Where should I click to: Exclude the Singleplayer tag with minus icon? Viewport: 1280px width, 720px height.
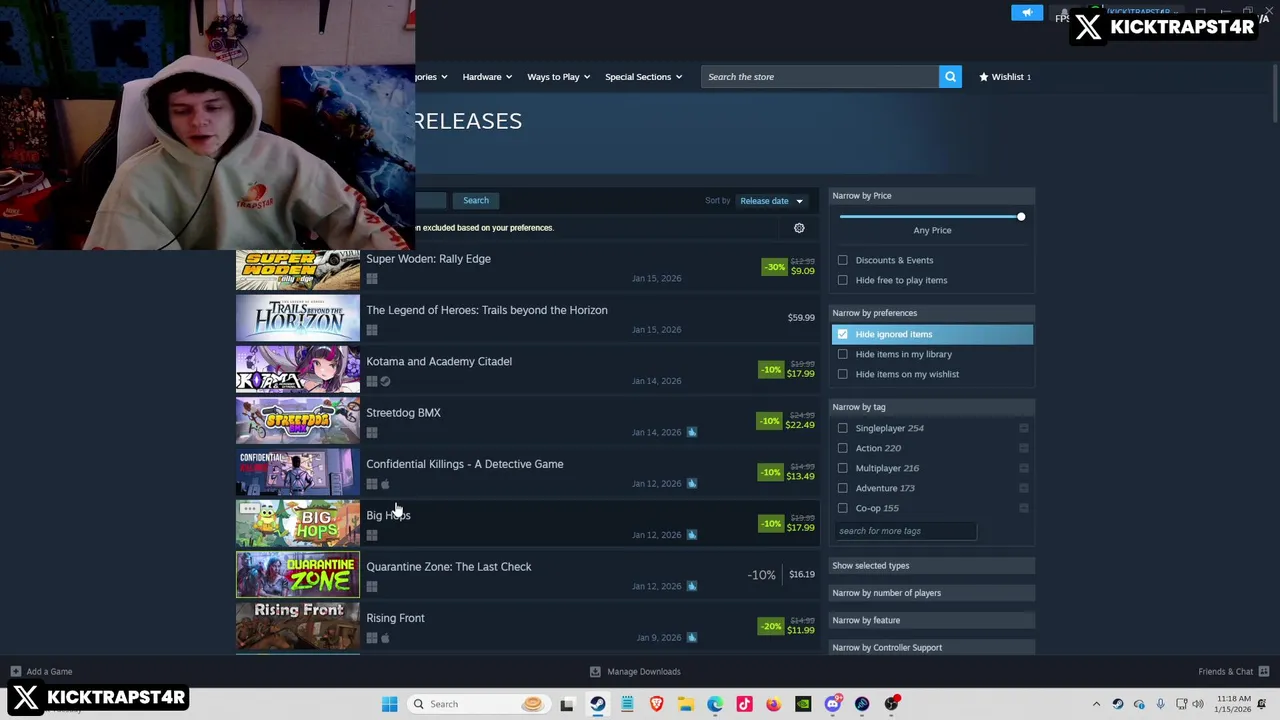click(1024, 428)
